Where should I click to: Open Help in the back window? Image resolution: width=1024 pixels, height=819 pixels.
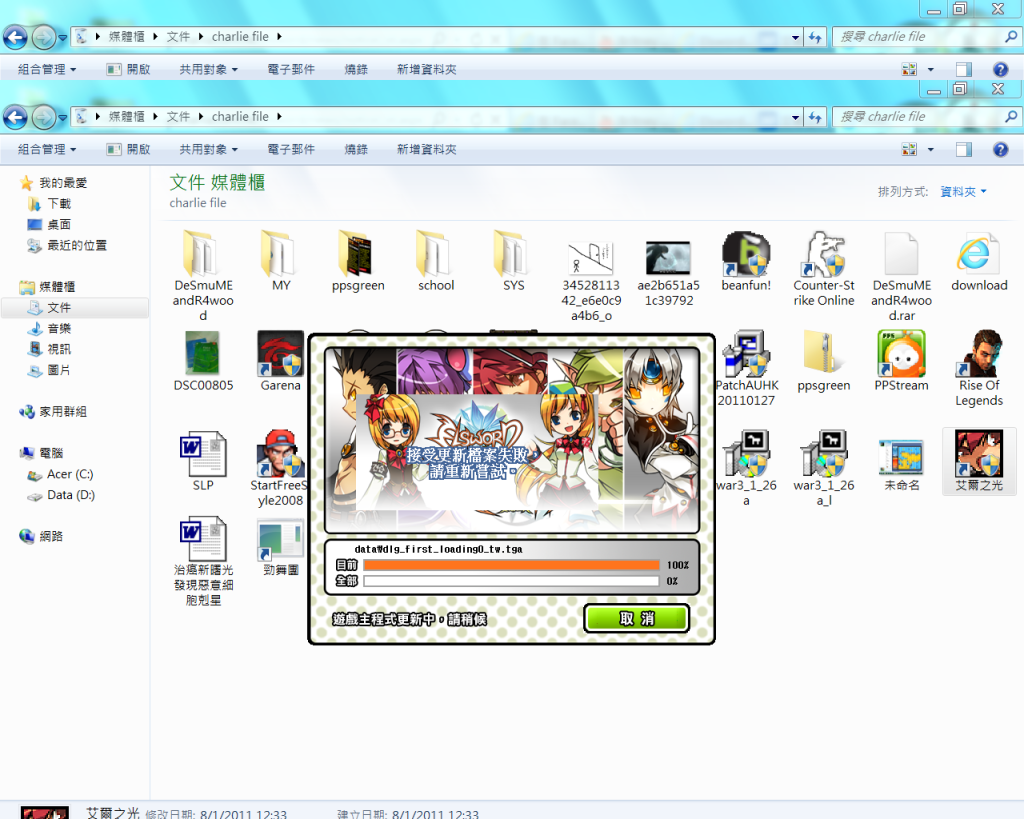click(1000, 69)
